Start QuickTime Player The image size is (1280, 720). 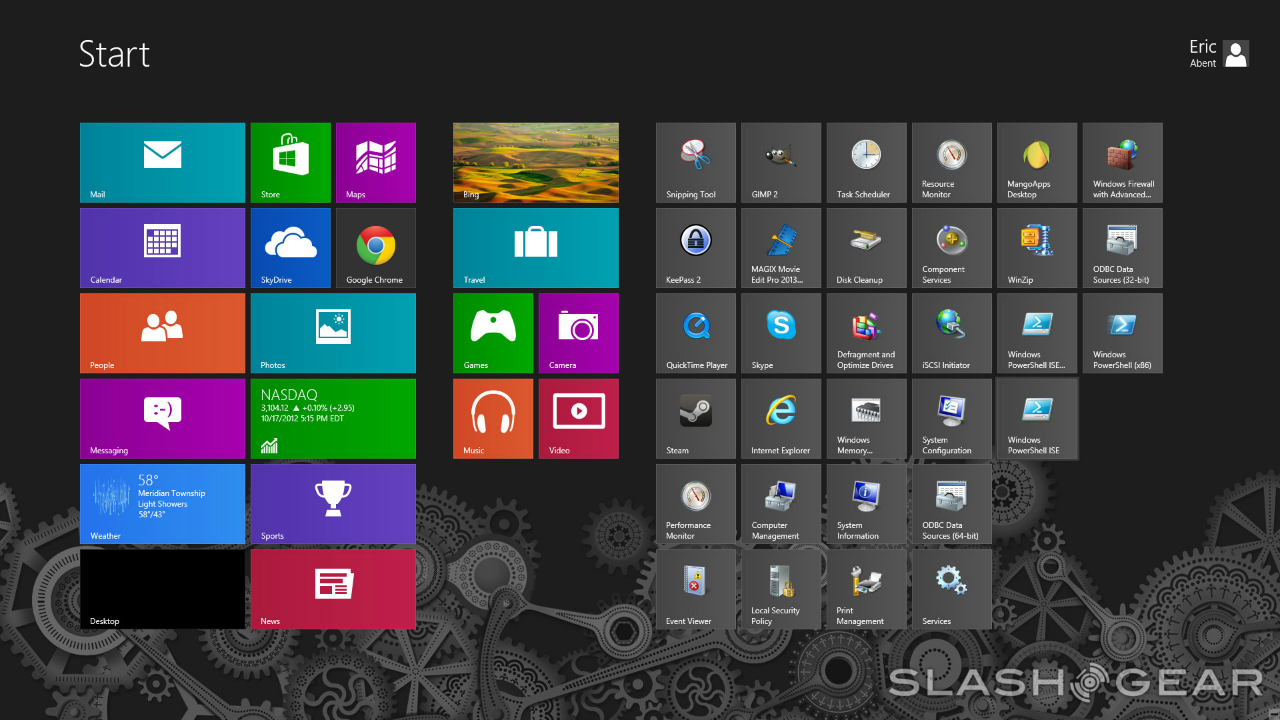(x=696, y=333)
